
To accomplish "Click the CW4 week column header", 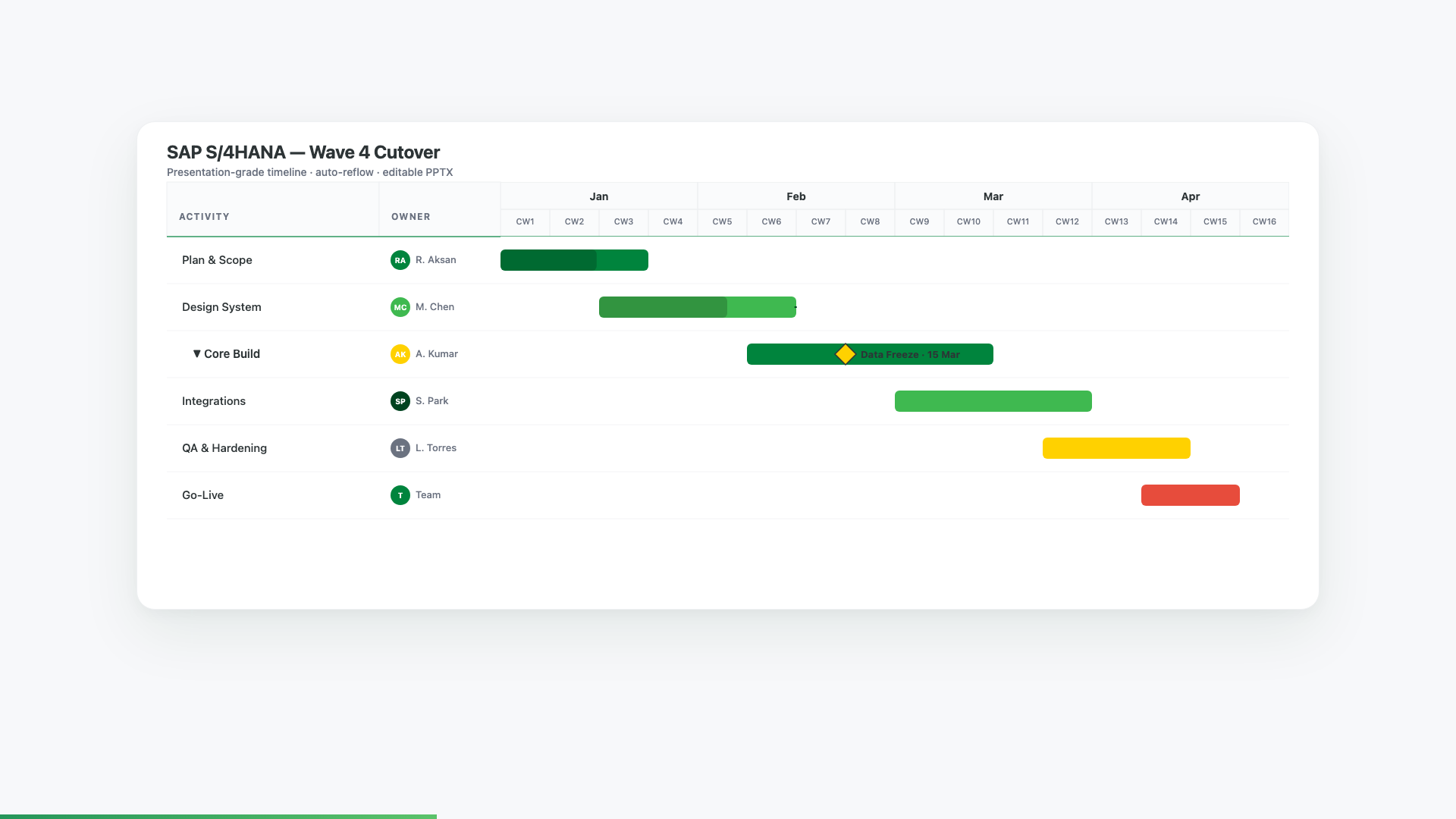I will click(x=673, y=222).
